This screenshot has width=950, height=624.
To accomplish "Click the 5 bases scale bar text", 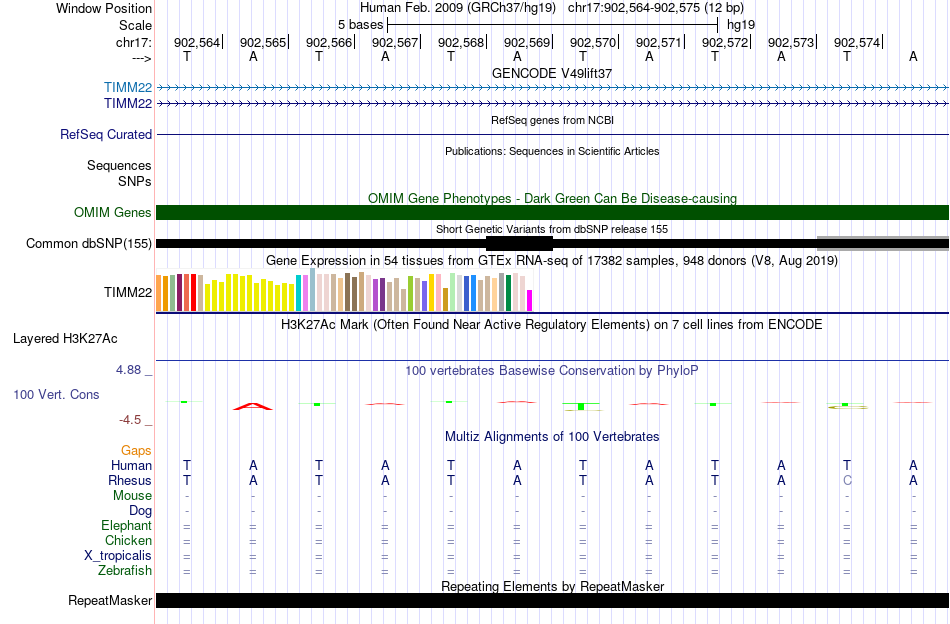I will (360, 25).
